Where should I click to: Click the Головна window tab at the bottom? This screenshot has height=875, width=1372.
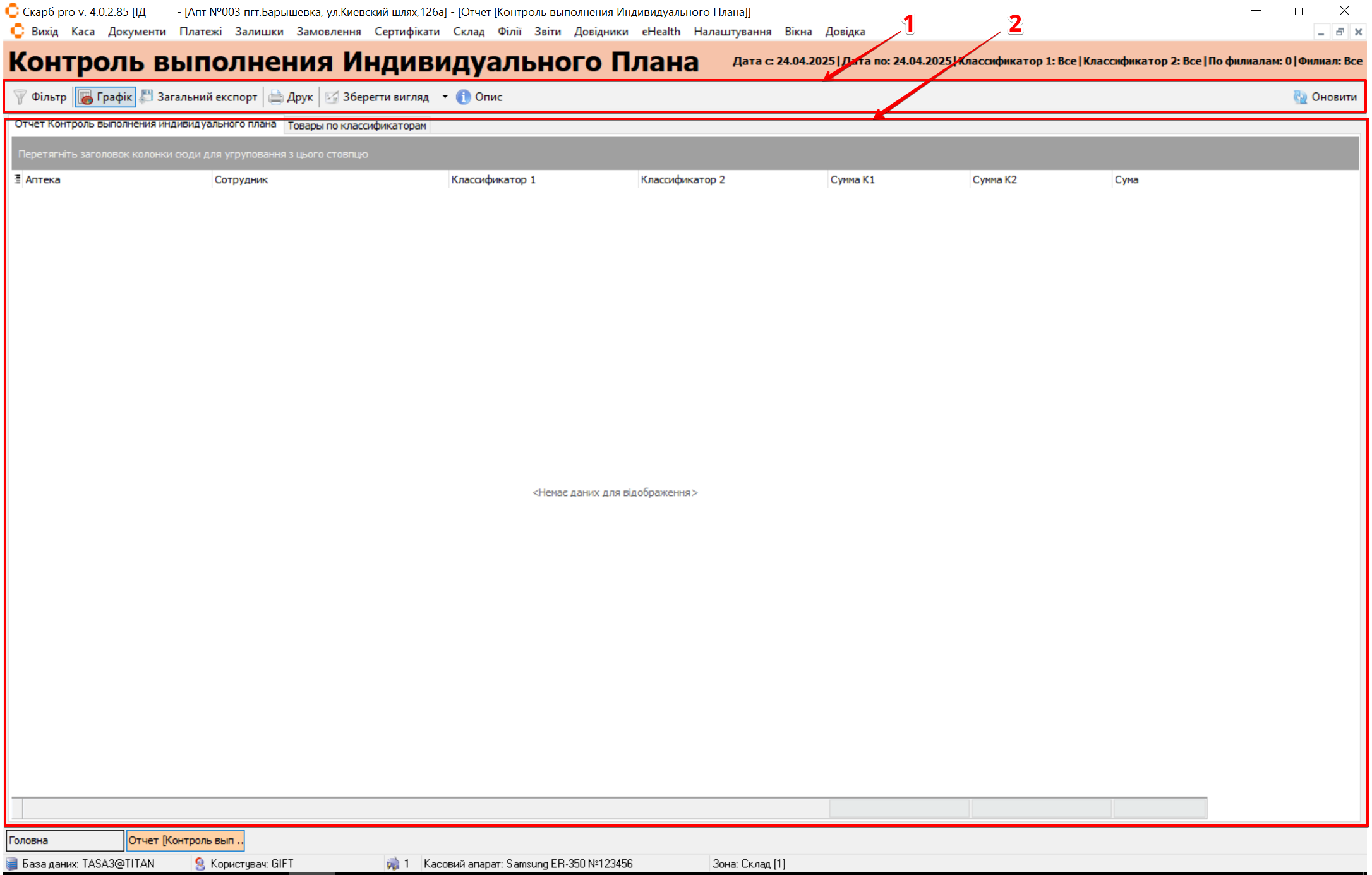(64, 840)
